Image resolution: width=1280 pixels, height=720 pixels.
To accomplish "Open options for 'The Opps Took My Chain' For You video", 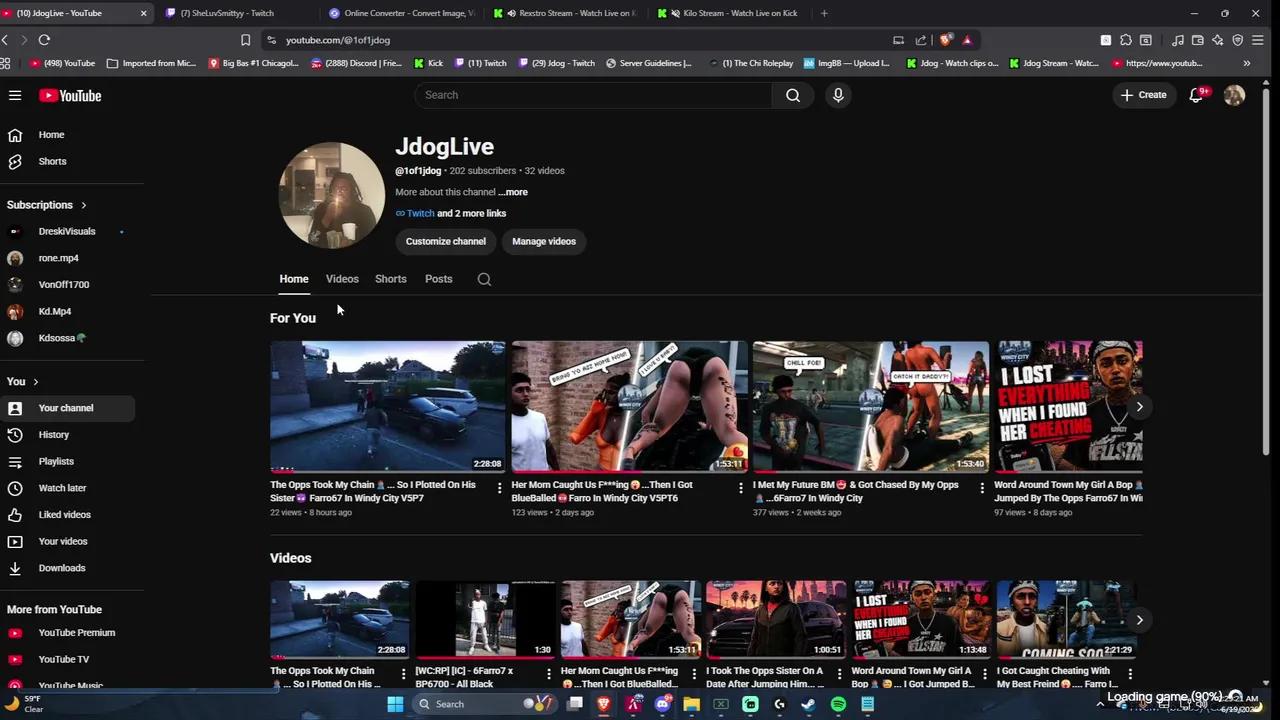I will pos(499,488).
